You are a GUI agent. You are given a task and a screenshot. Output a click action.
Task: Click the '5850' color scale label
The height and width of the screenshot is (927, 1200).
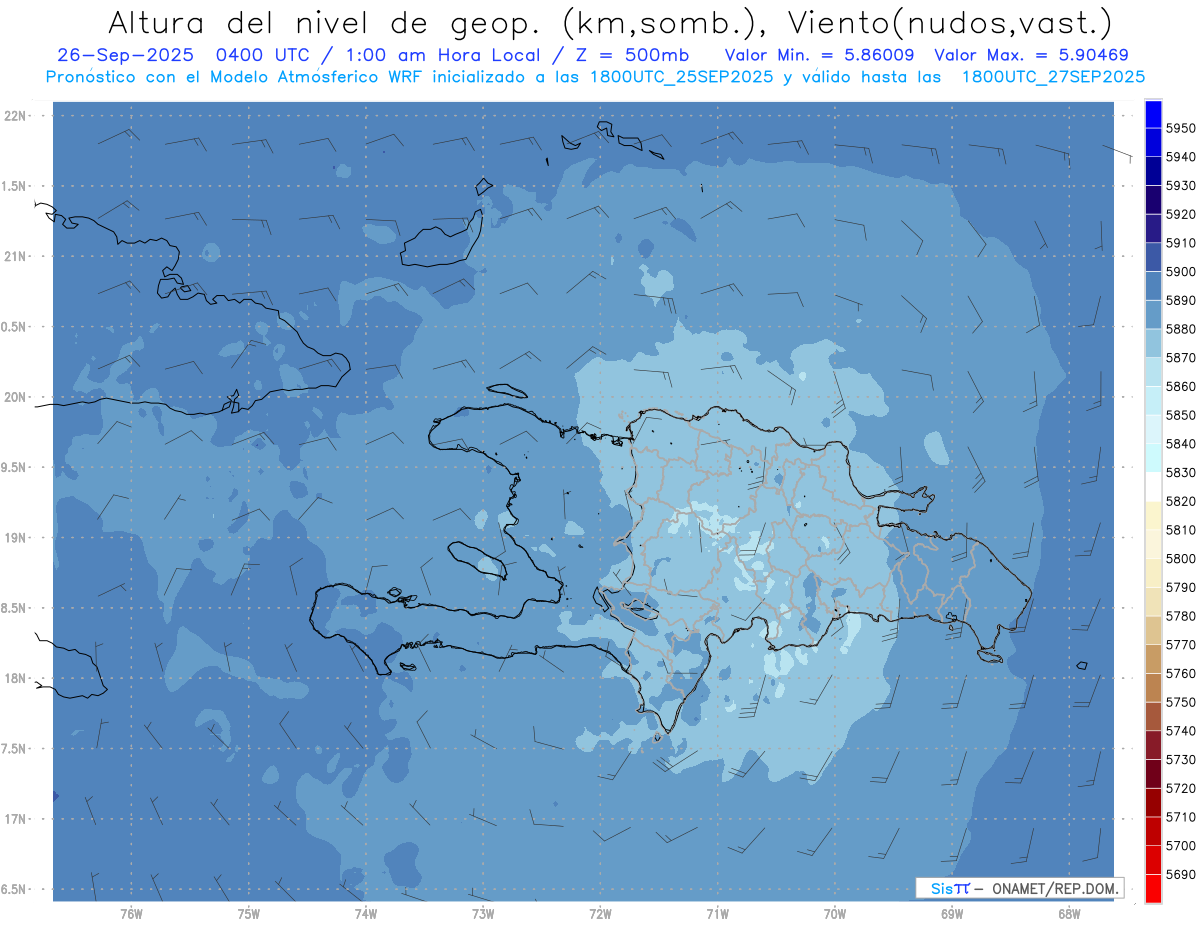pos(1181,415)
